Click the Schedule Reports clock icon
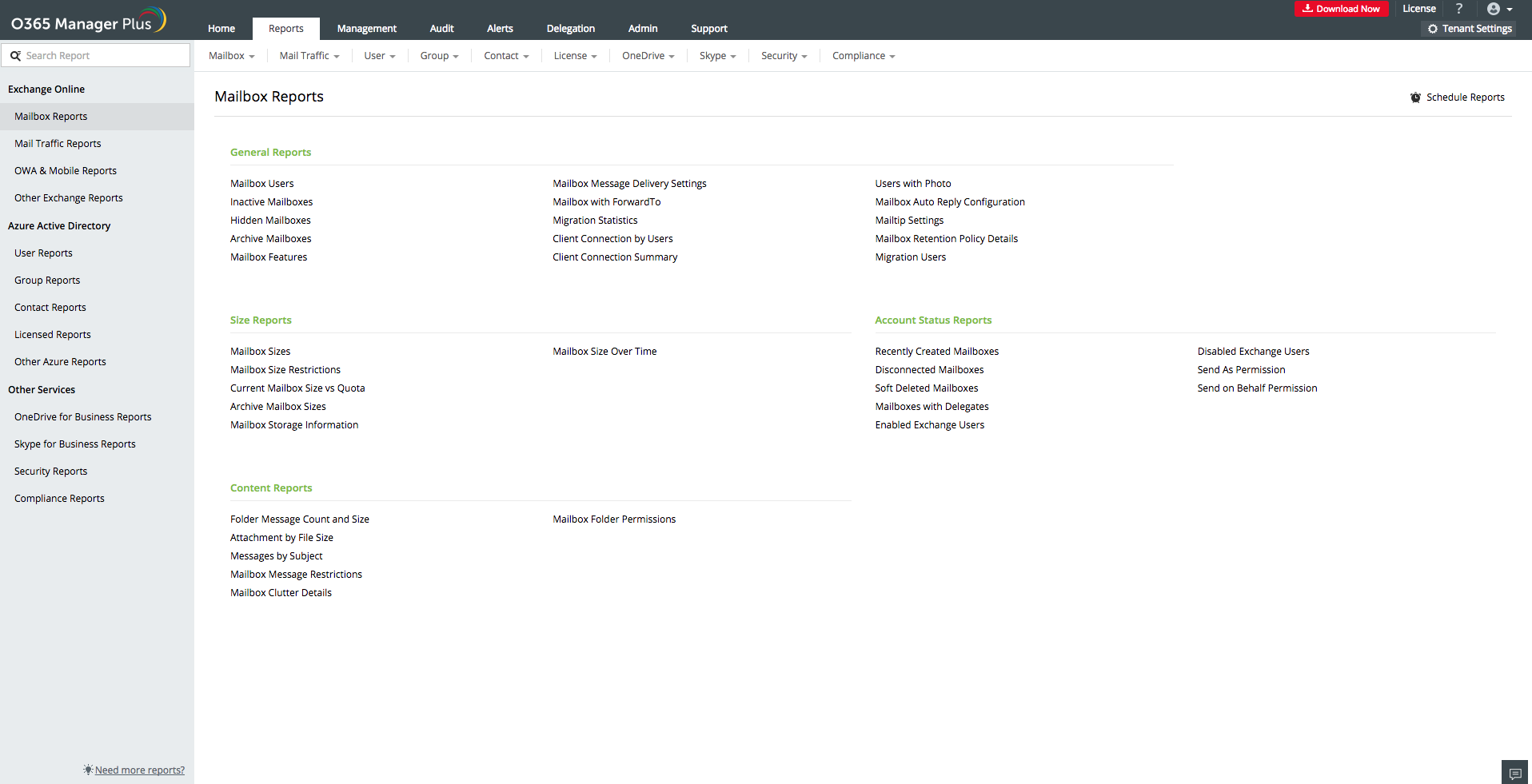Screen dimensions: 1532x784 (1415, 98)
